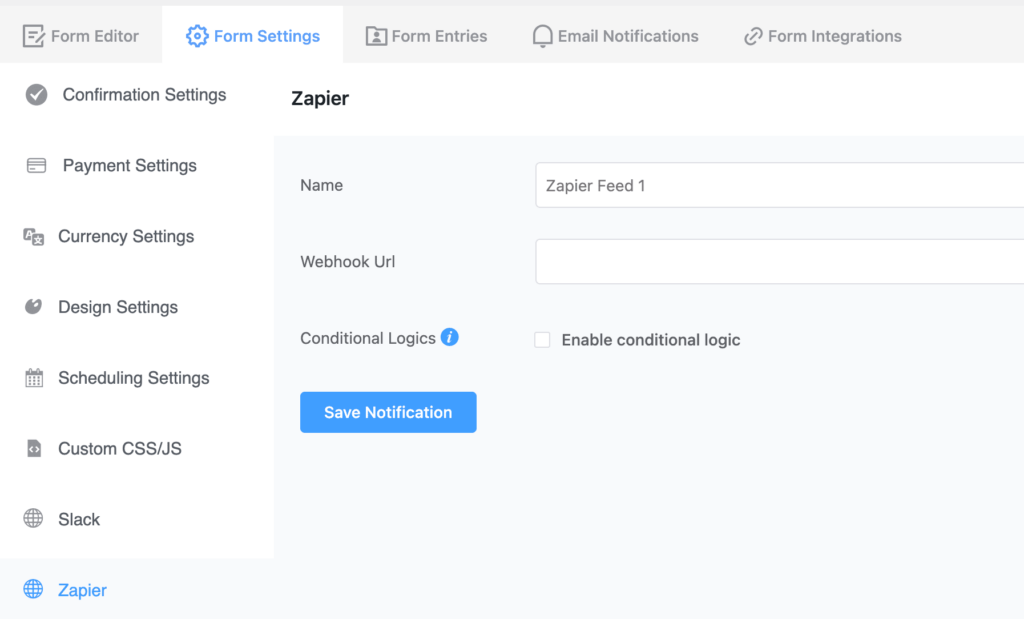This screenshot has height=619, width=1024.
Task: Click the Custom CSS/JS code icon
Action: pyautogui.click(x=35, y=448)
